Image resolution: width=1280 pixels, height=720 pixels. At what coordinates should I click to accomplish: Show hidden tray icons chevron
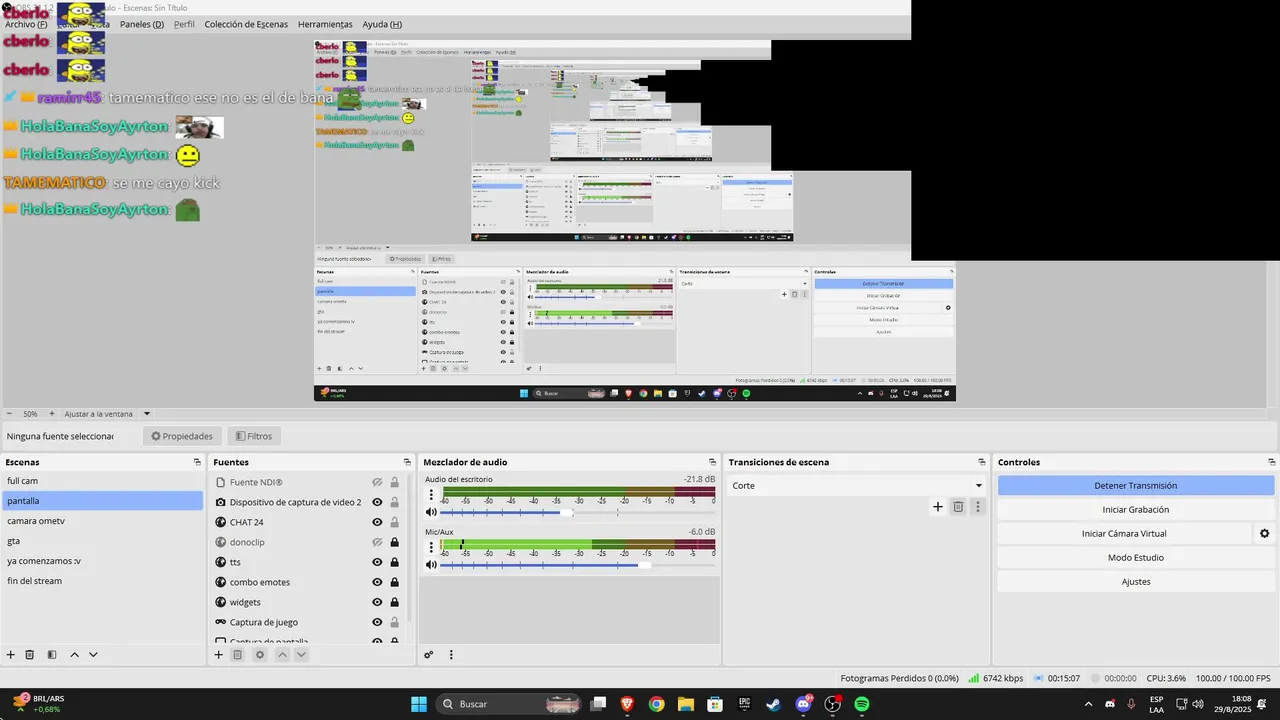(1088, 704)
